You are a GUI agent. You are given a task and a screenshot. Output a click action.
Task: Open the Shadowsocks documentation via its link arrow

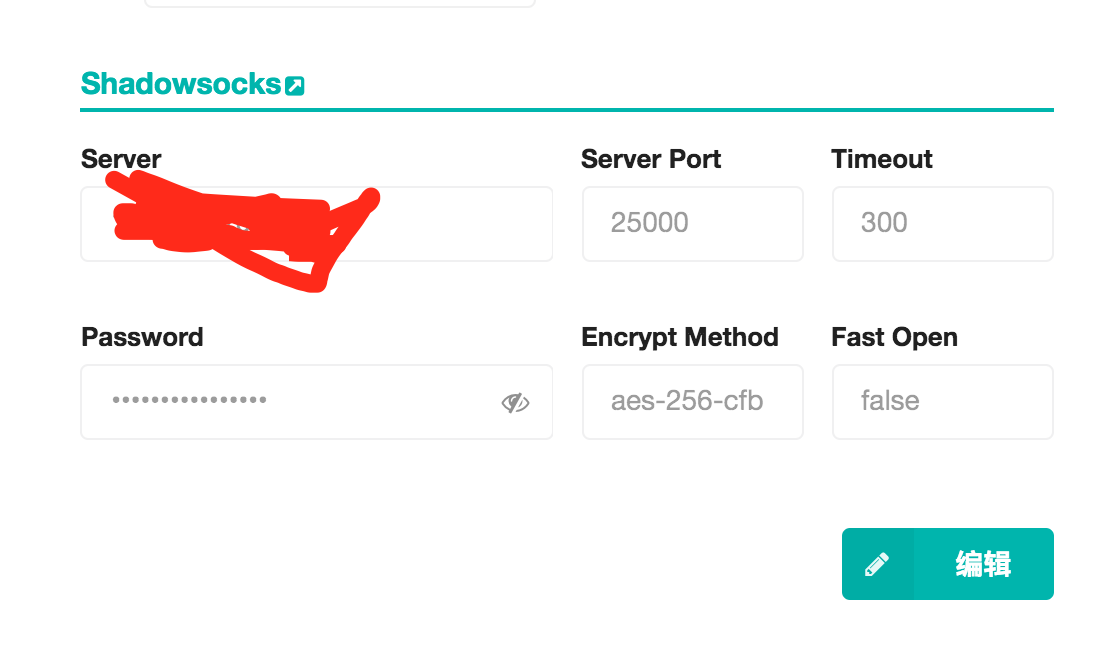coord(295,84)
